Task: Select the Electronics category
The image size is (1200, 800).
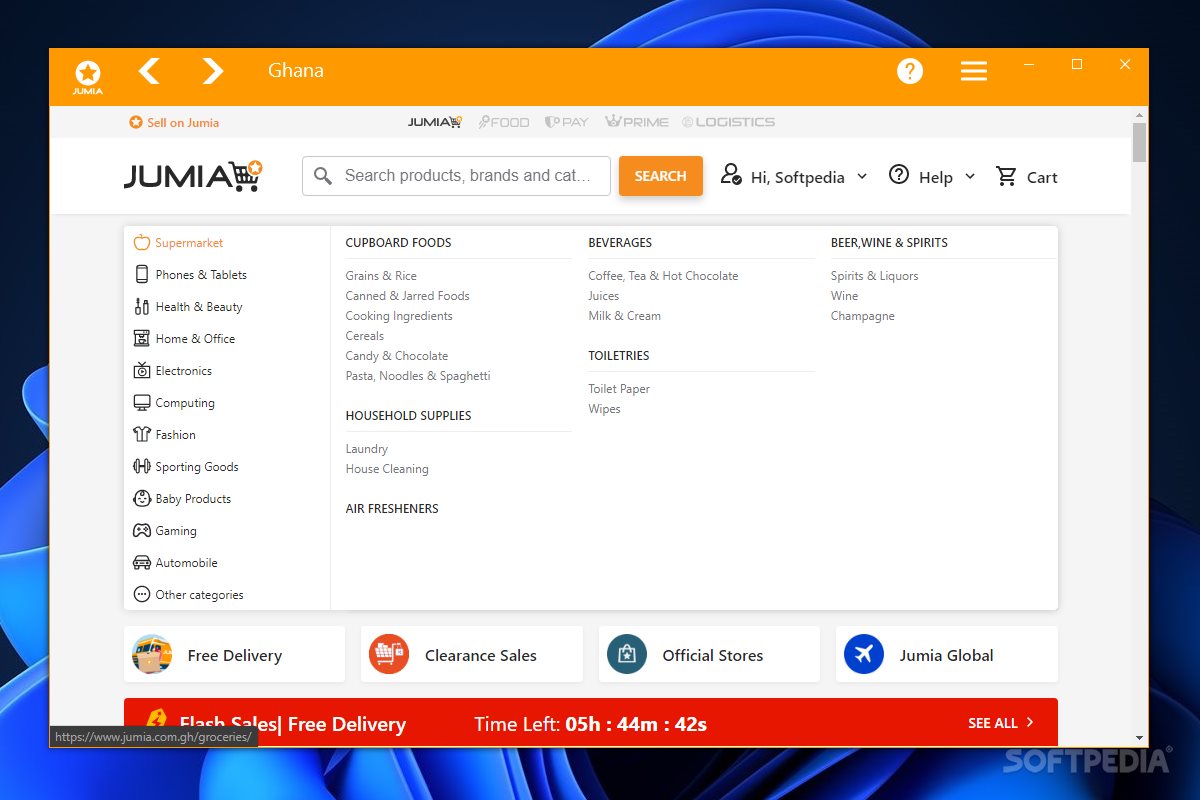Action: (x=184, y=371)
